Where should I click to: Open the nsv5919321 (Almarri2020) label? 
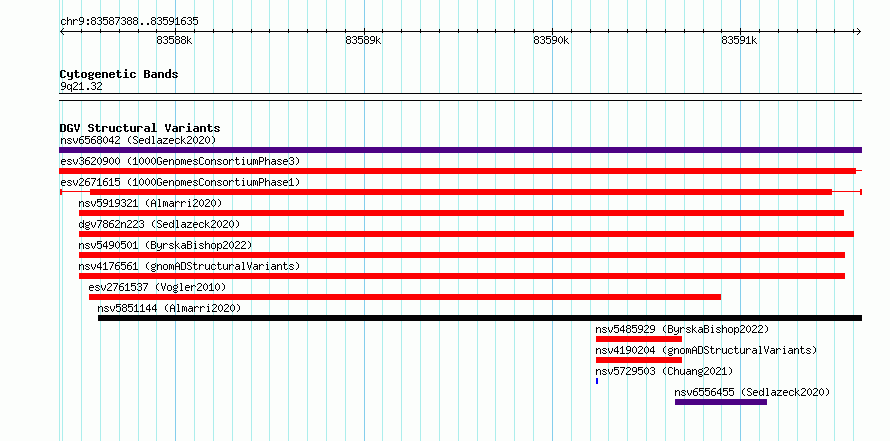[150, 203]
